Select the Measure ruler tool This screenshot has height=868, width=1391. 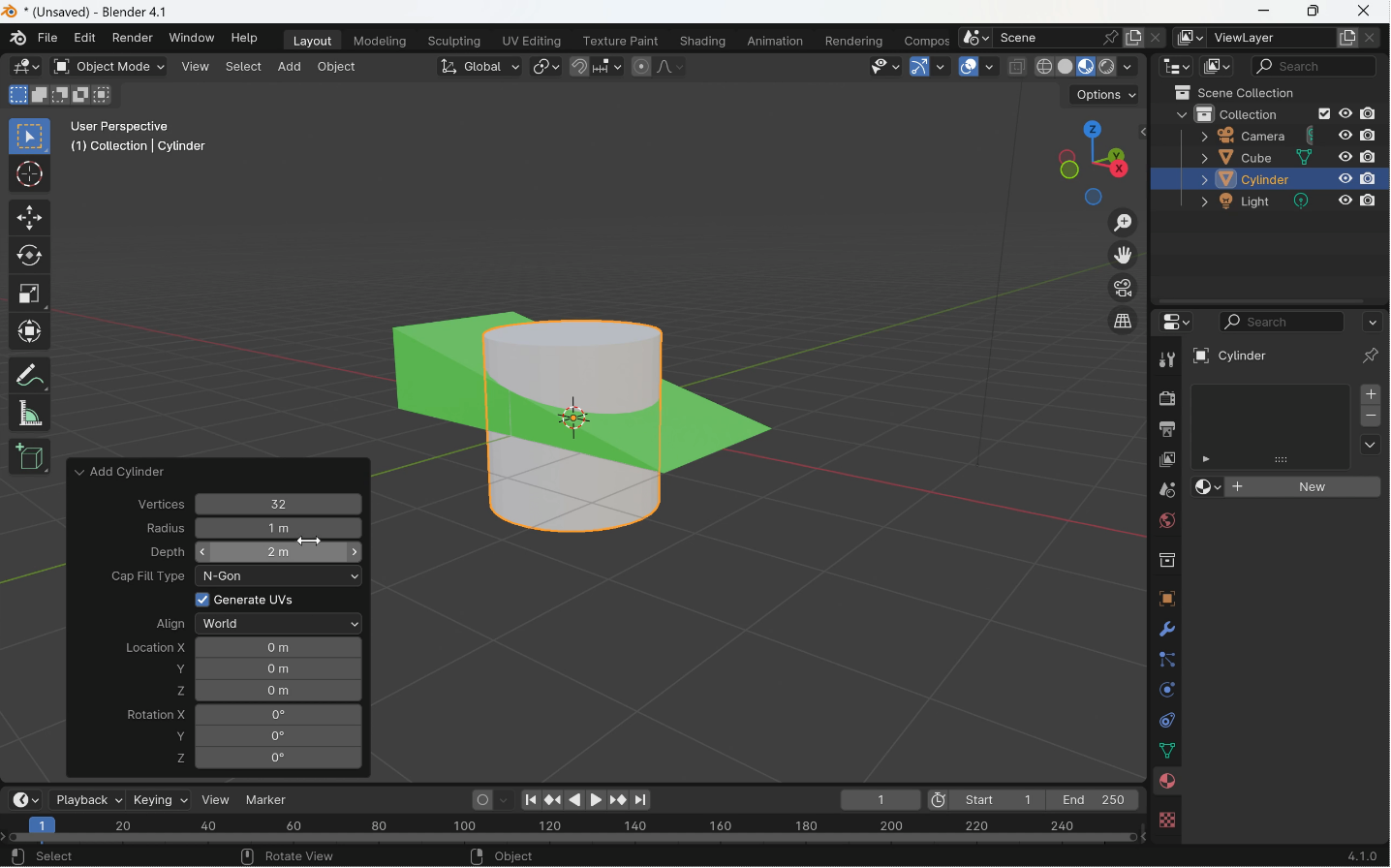pos(29,414)
